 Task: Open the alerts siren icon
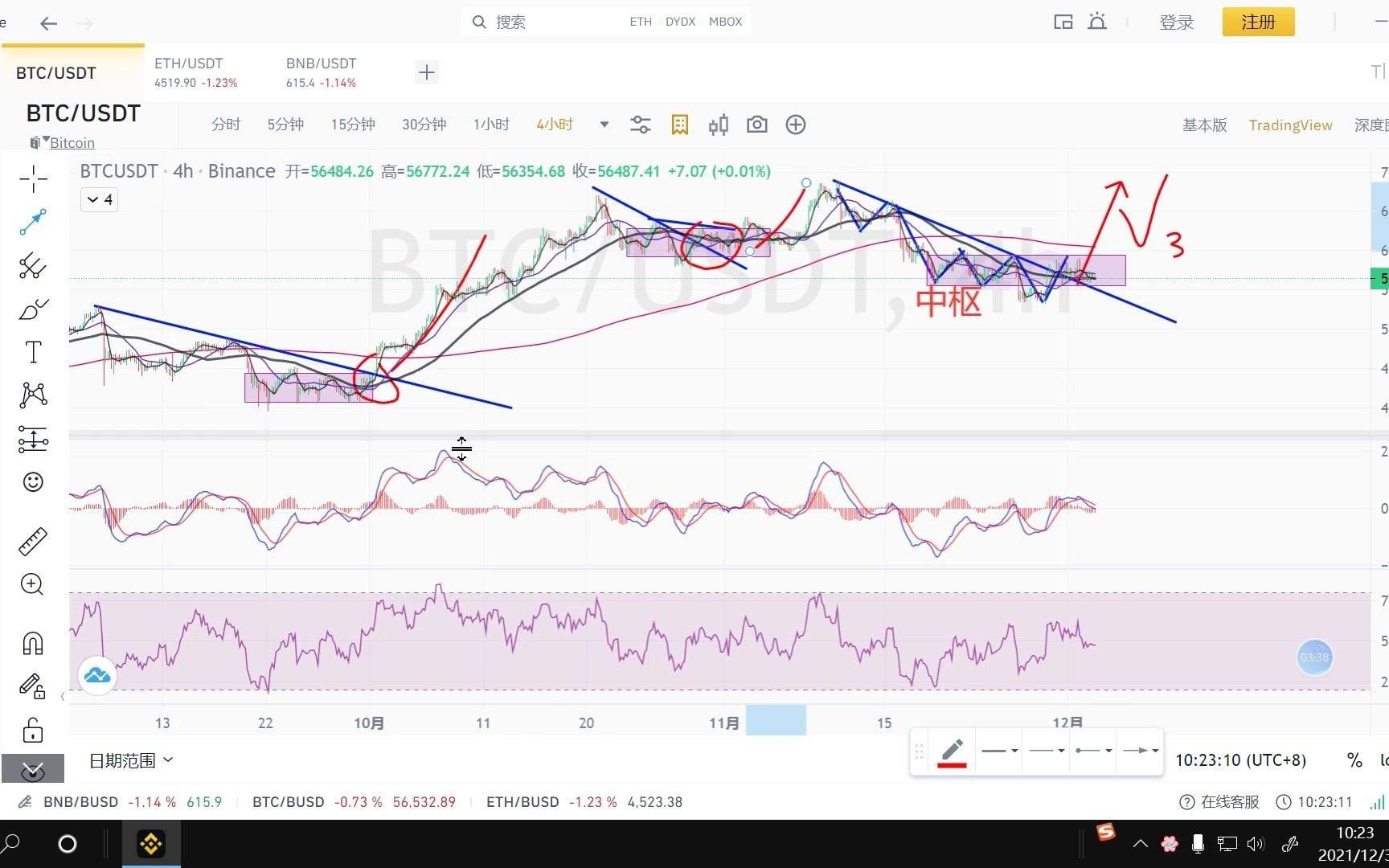click(x=1097, y=22)
